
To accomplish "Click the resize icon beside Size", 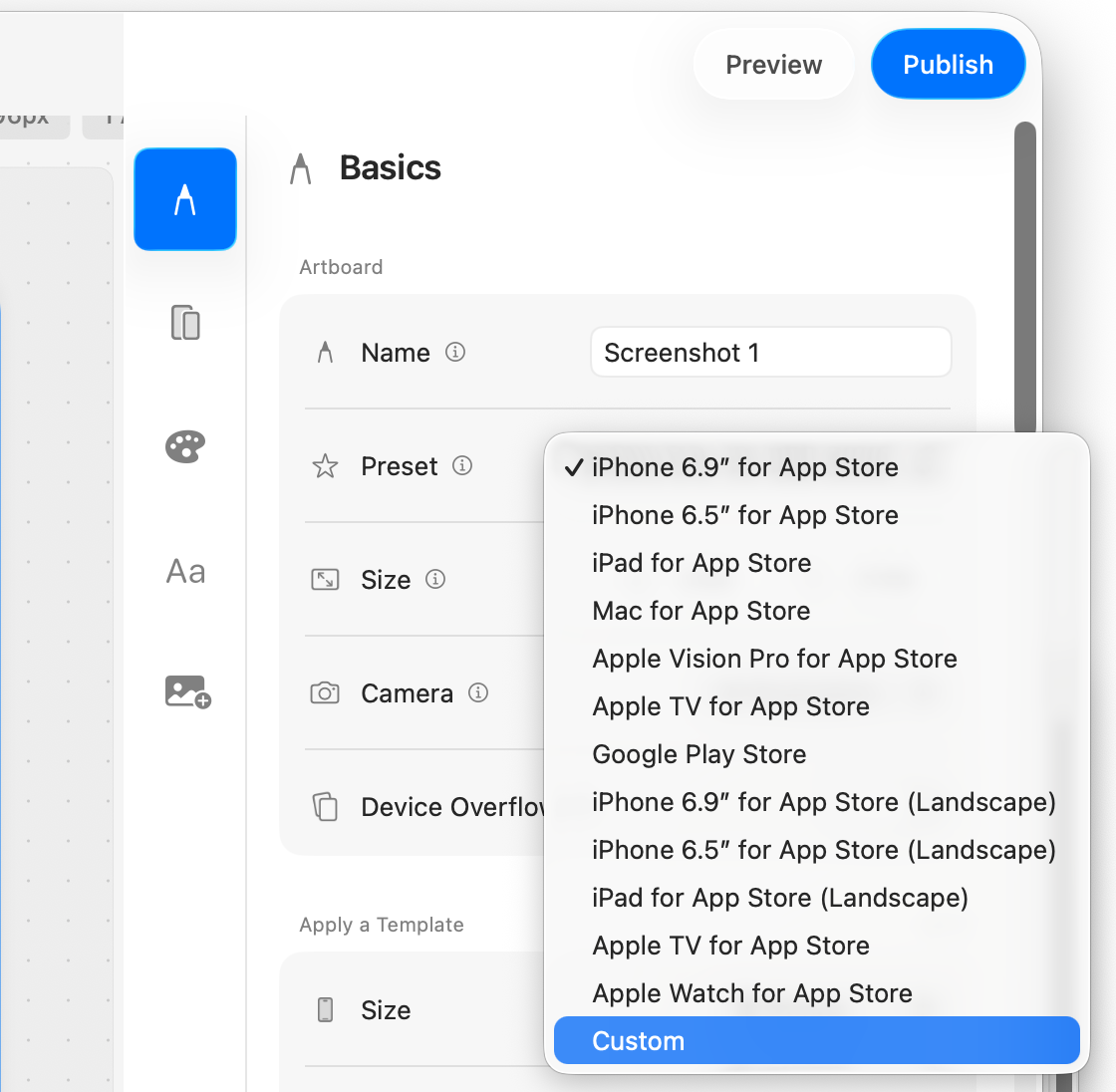I will (325, 580).
